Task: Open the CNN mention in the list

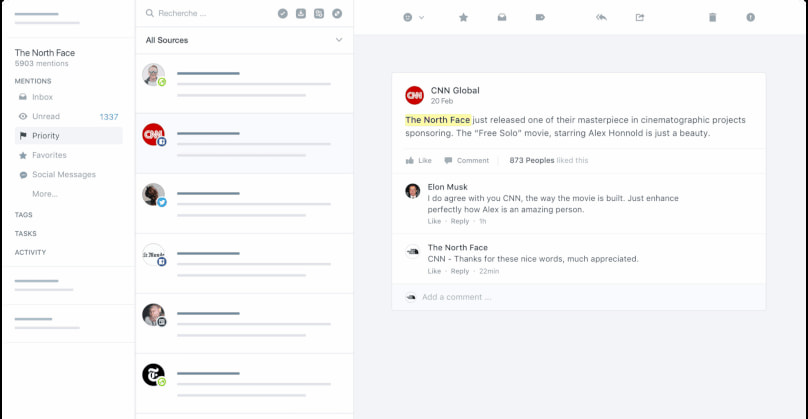Action: tap(244, 143)
